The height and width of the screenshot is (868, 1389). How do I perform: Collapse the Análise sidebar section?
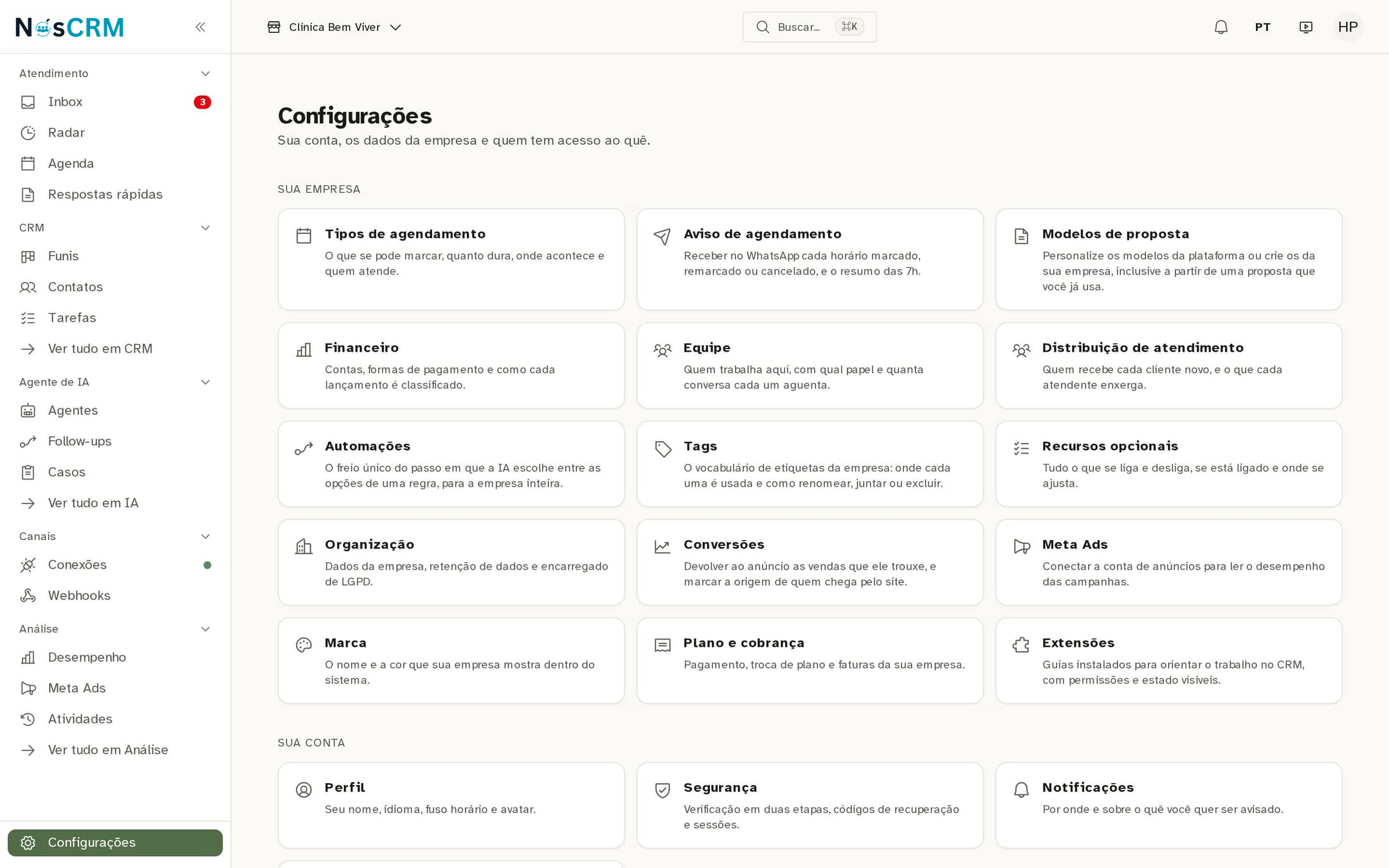pos(115,629)
